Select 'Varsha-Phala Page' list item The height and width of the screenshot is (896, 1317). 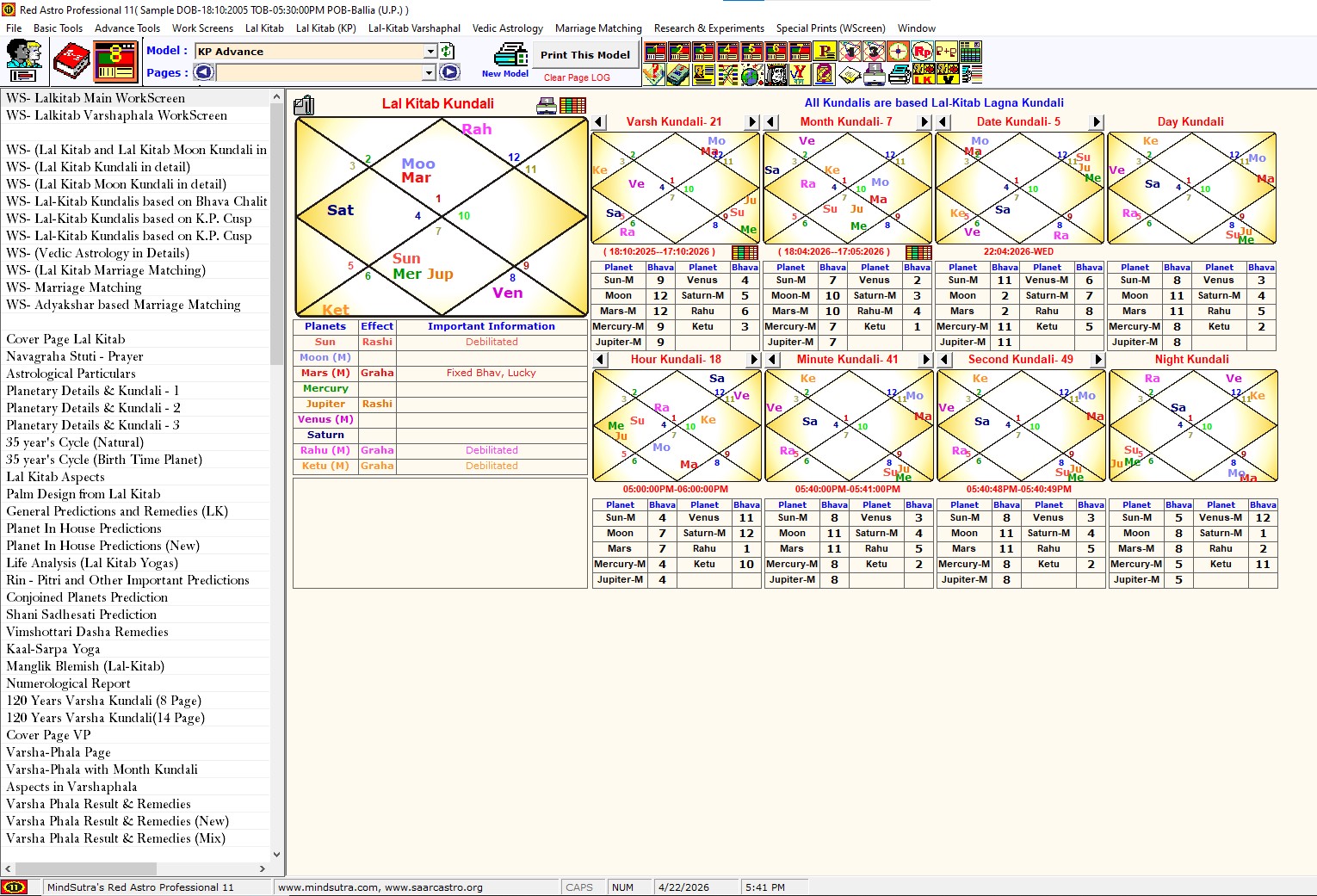[x=136, y=752]
